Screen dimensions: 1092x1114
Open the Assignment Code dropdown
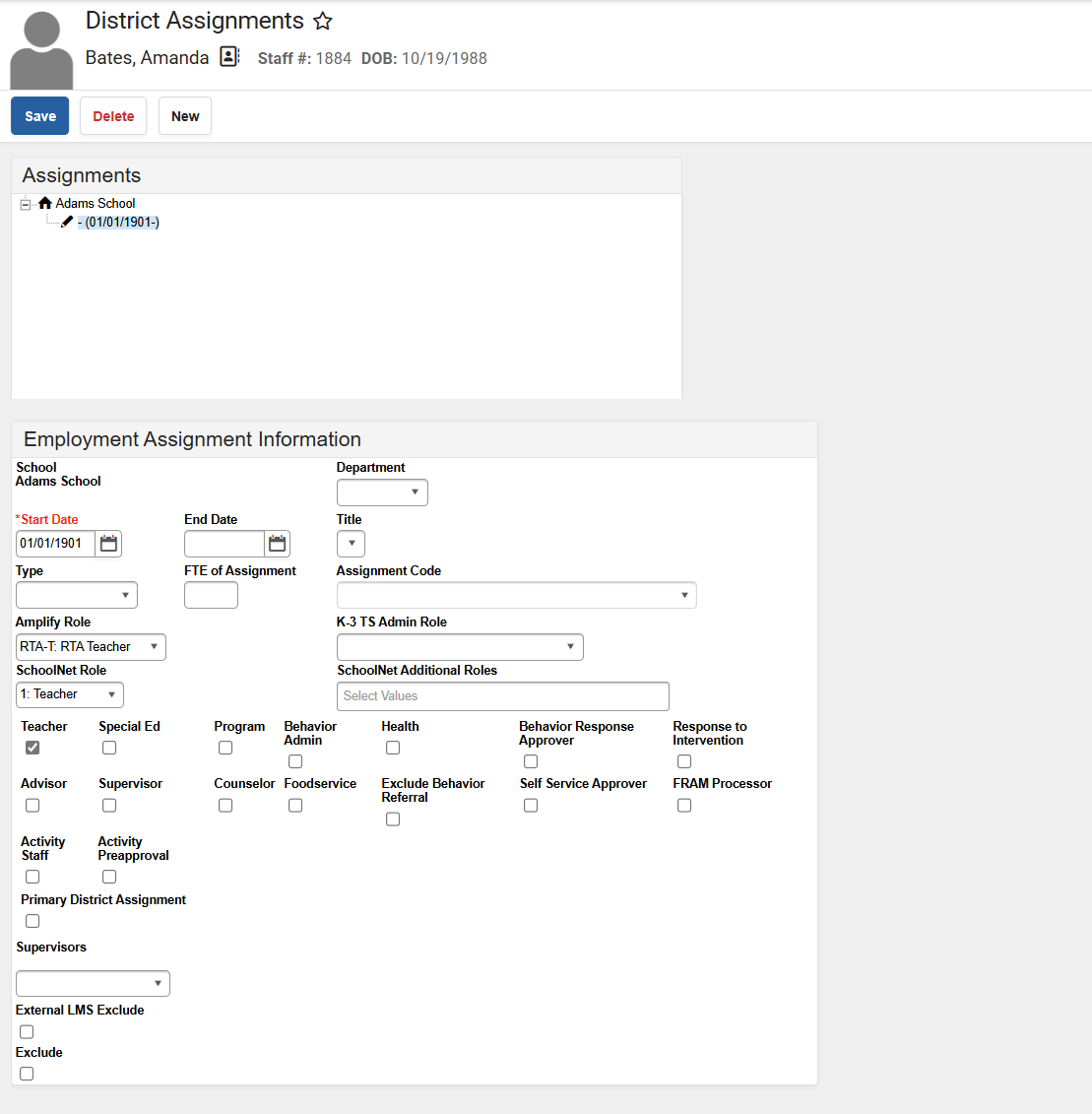[x=517, y=595]
